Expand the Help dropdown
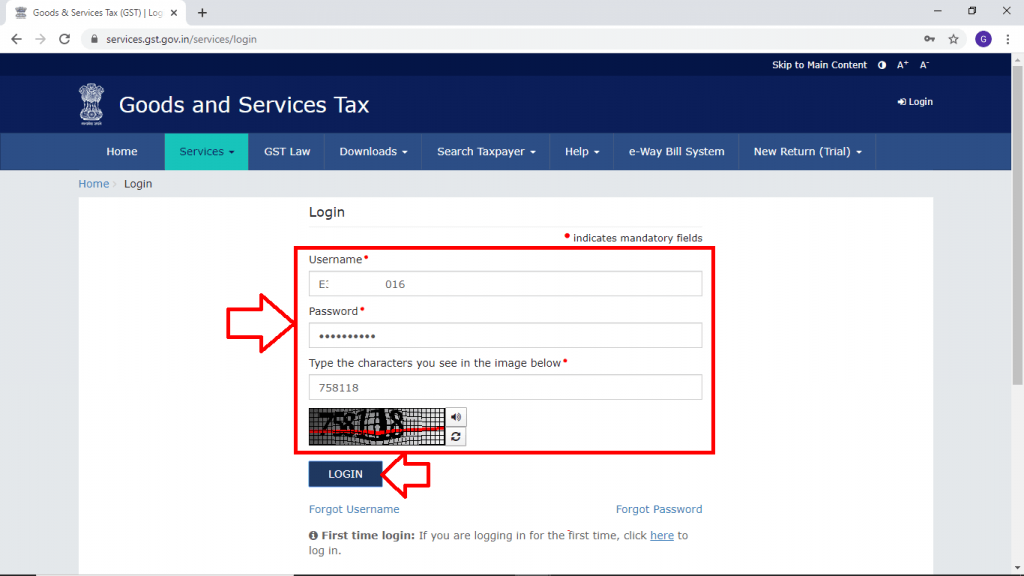The height and width of the screenshot is (576, 1024). pos(582,152)
